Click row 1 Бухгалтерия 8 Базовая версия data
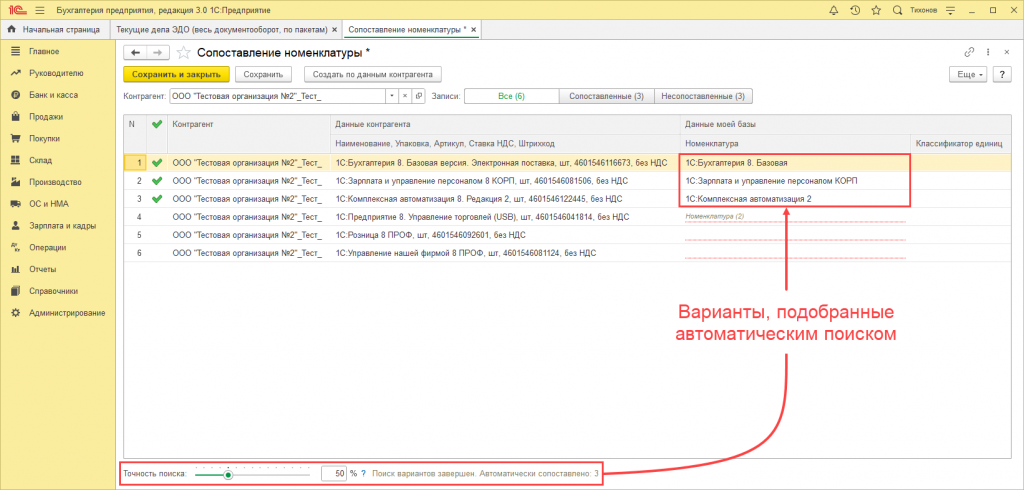Viewport: 1024px width, 490px height. pos(505,163)
